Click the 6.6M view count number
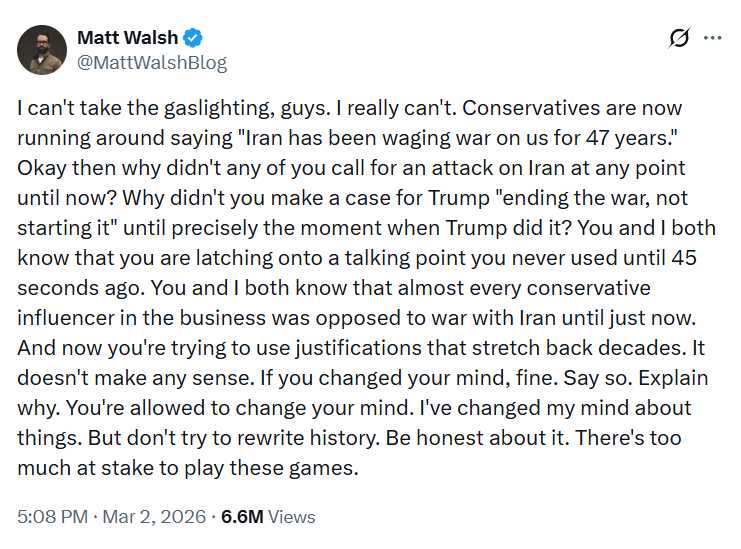This screenshot has width=741, height=549. pos(243,517)
